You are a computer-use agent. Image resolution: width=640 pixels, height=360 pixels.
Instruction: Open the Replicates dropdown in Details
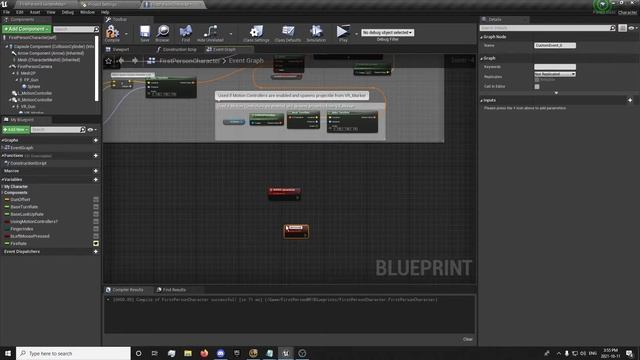tap(555, 74)
